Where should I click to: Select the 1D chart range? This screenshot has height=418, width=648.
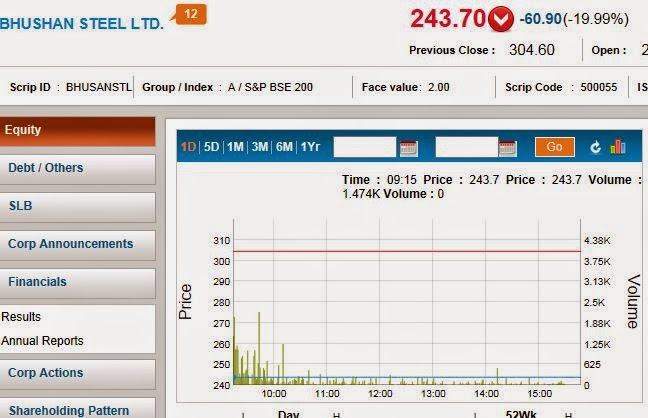188,147
